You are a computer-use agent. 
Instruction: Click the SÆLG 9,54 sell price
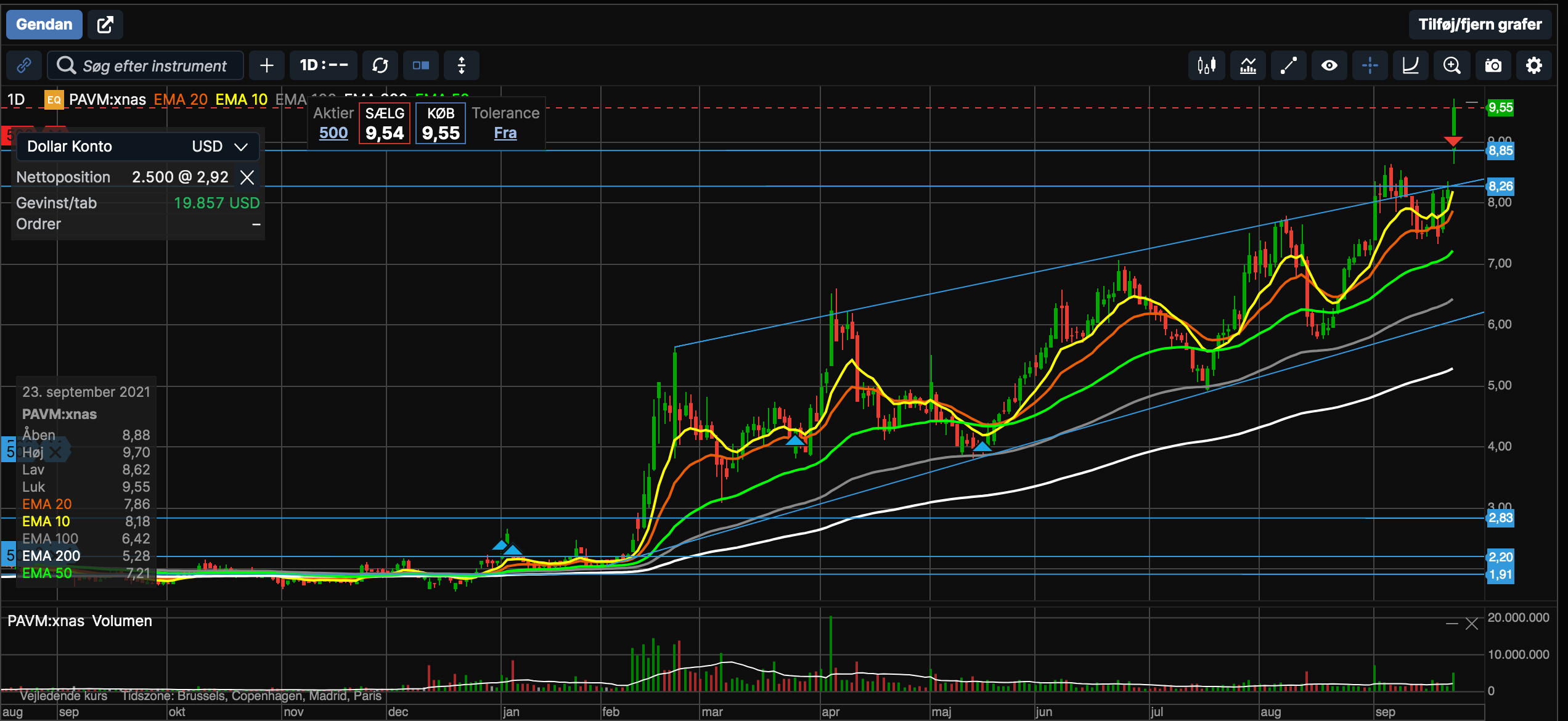(385, 124)
